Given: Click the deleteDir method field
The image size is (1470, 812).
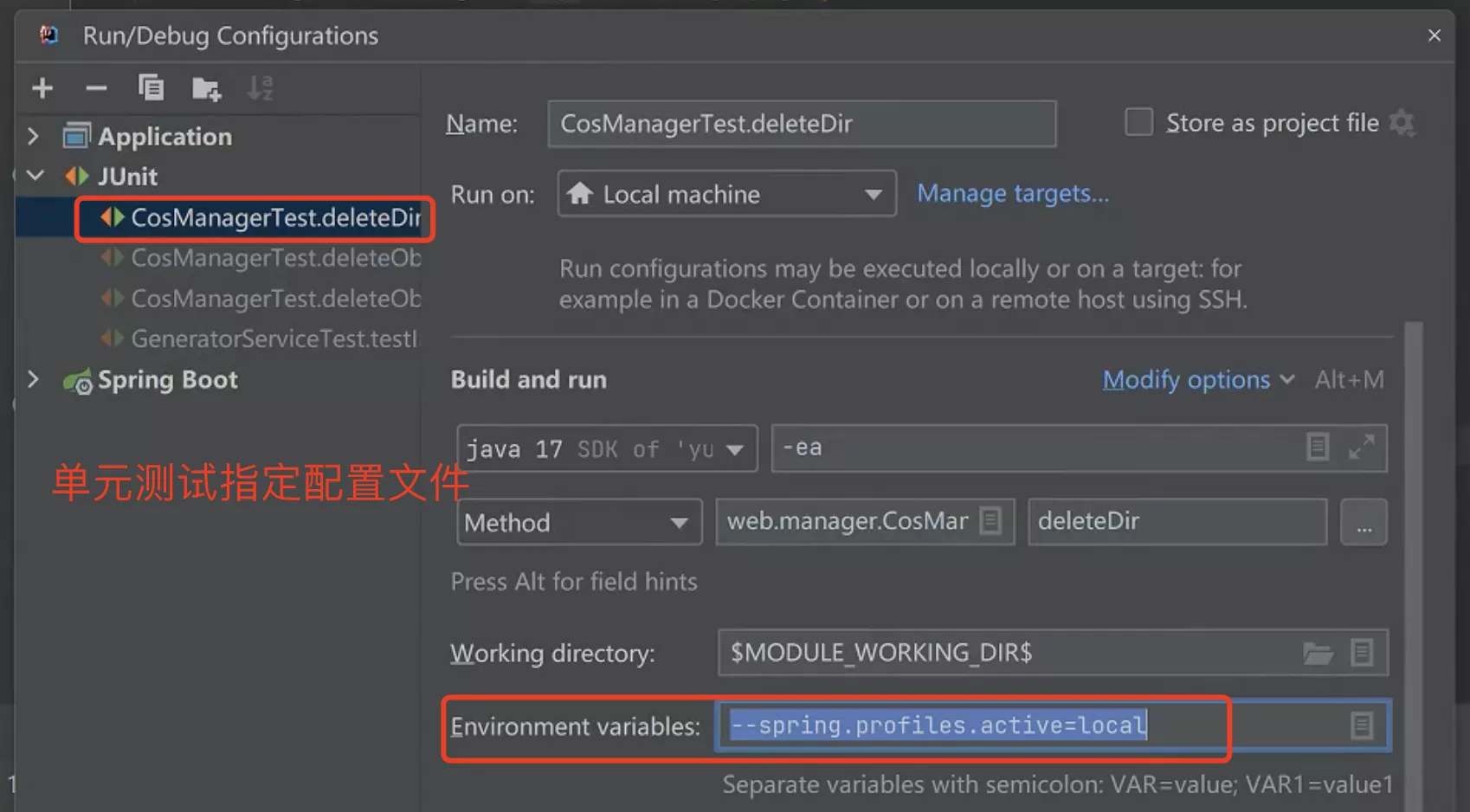Looking at the screenshot, I should [1177, 521].
